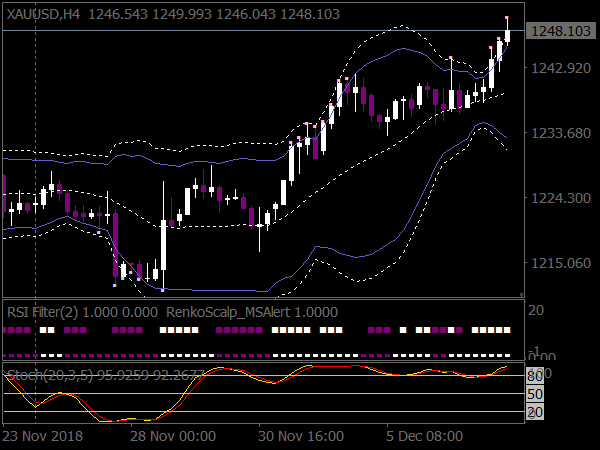Click the 23 Nov 2018 date label
The width and height of the screenshot is (600, 450).
click(42, 436)
